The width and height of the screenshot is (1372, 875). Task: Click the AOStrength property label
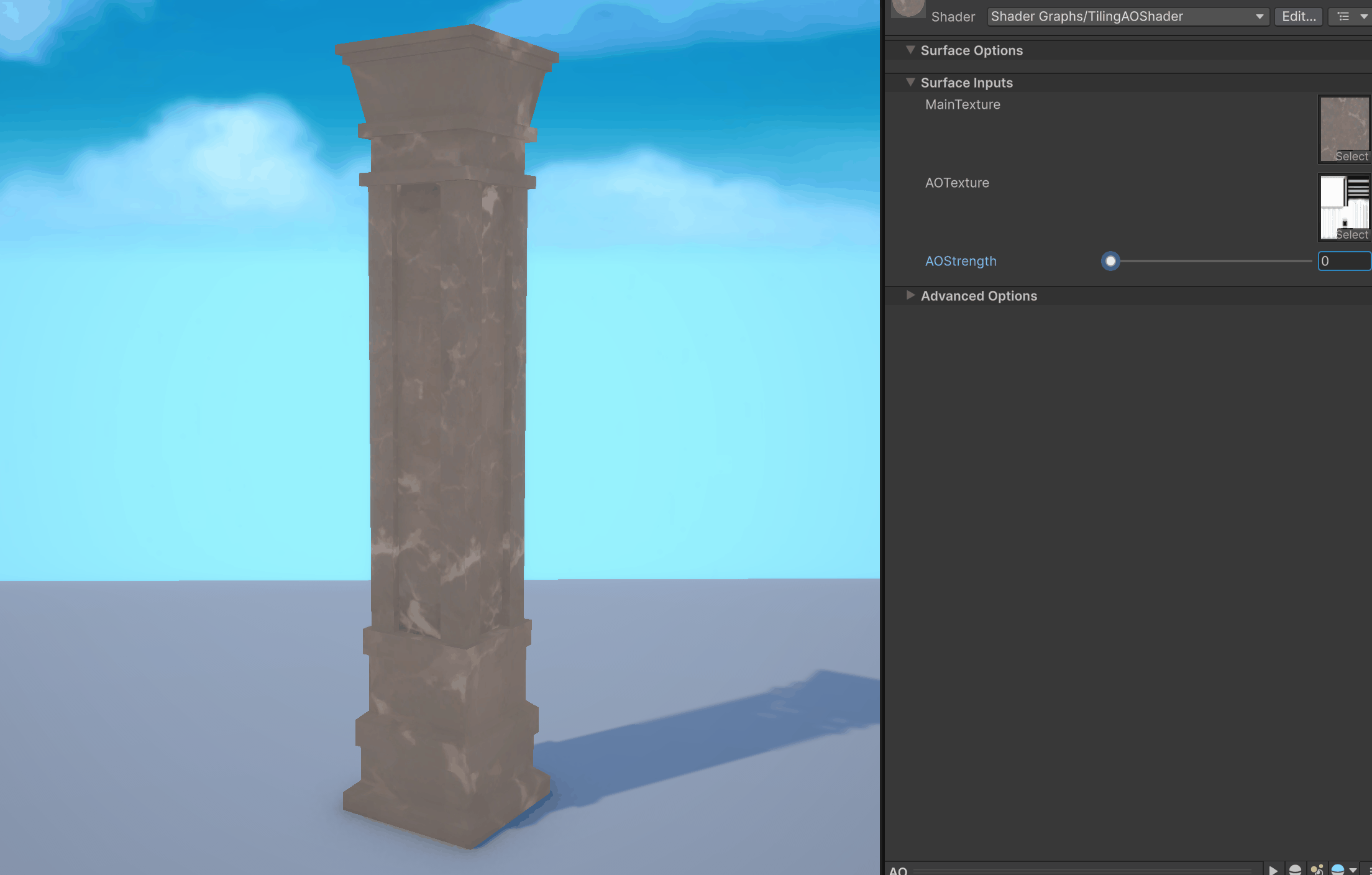[x=961, y=261]
